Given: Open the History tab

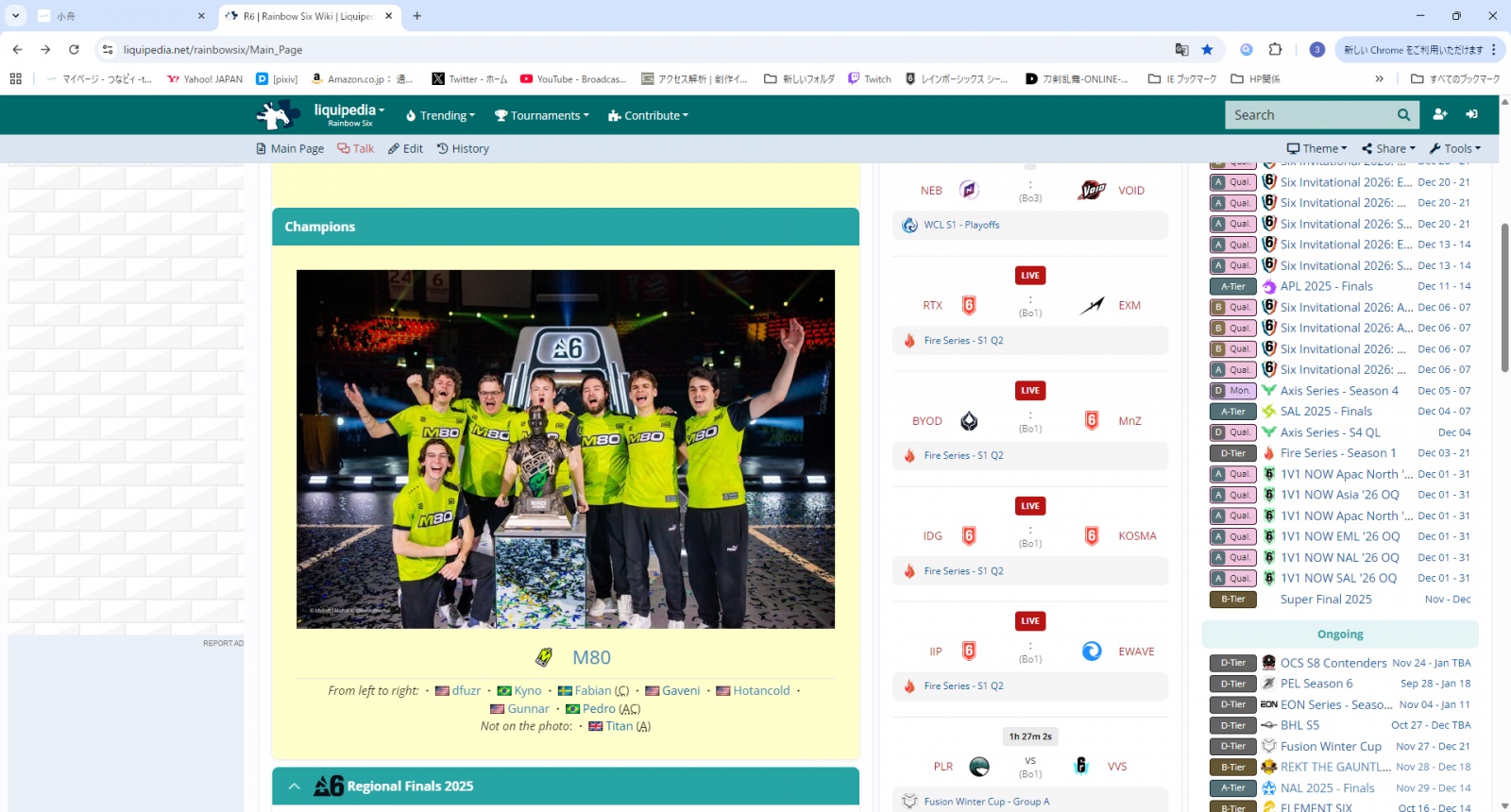Looking at the screenshot, I should 463,149.
